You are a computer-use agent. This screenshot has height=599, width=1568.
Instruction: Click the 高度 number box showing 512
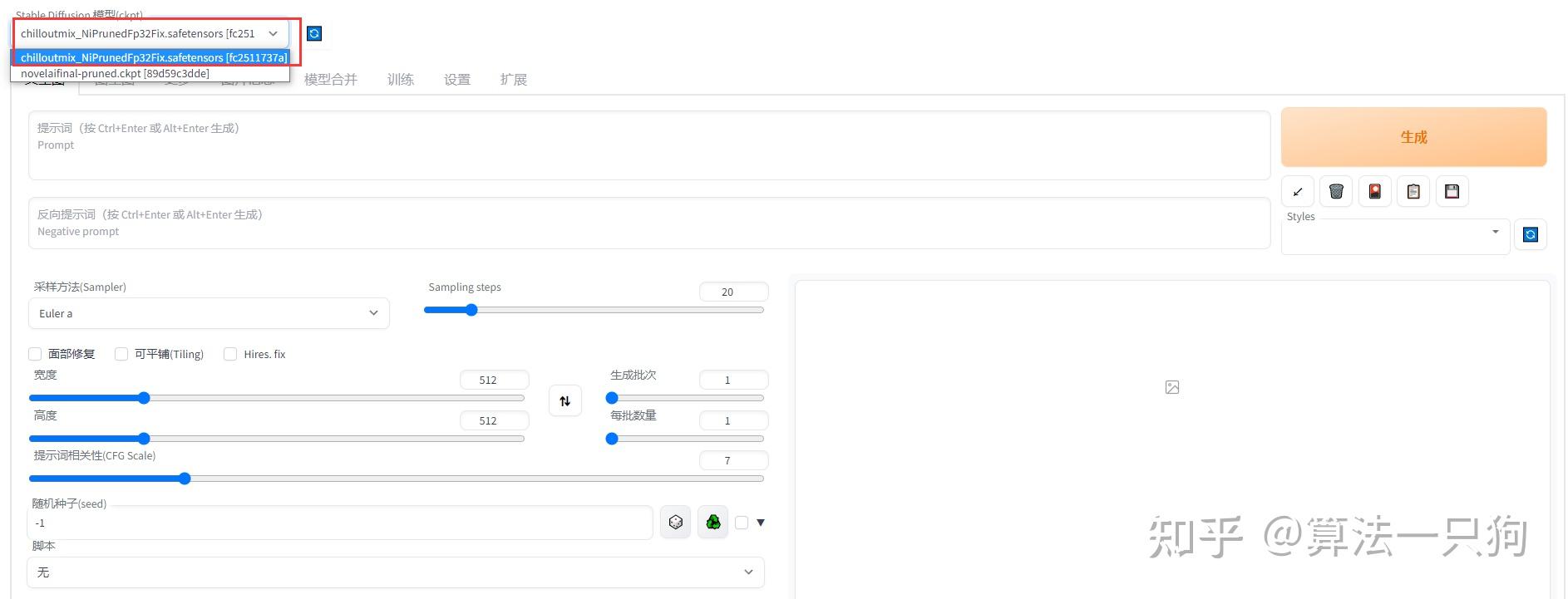click(x=495, y=420)
